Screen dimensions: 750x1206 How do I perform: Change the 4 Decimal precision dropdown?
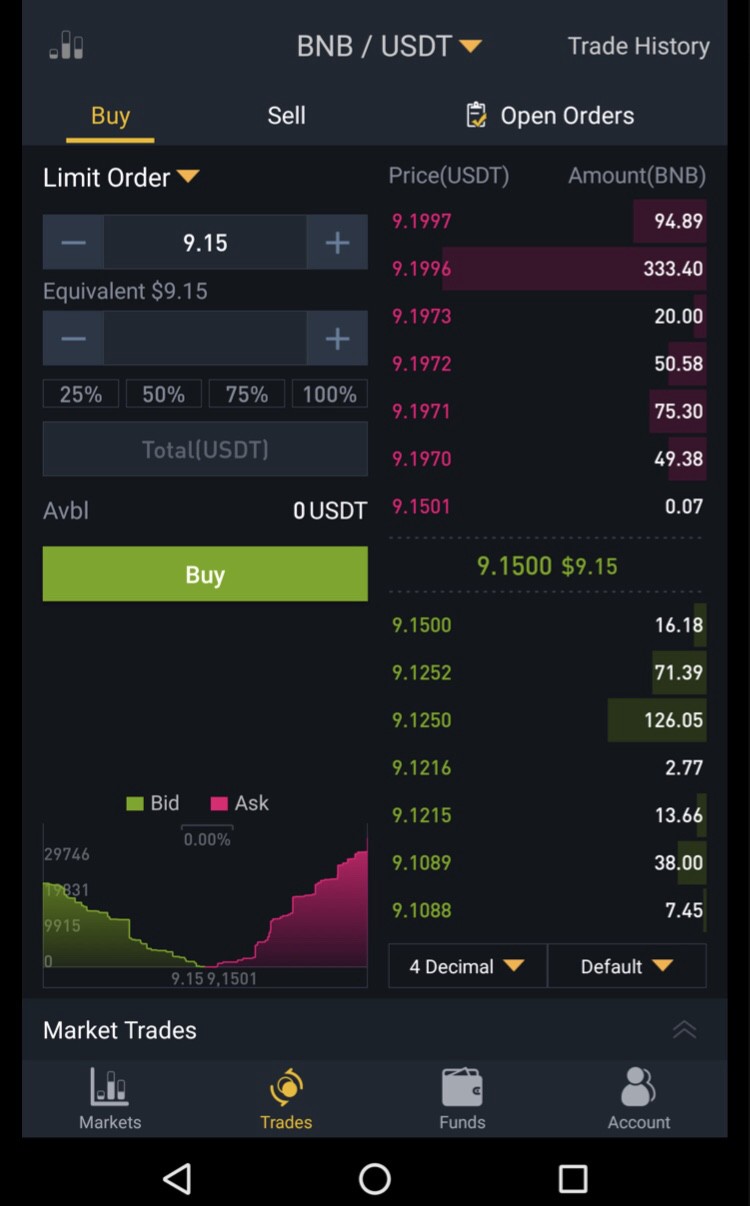click(x=467, y=966)
